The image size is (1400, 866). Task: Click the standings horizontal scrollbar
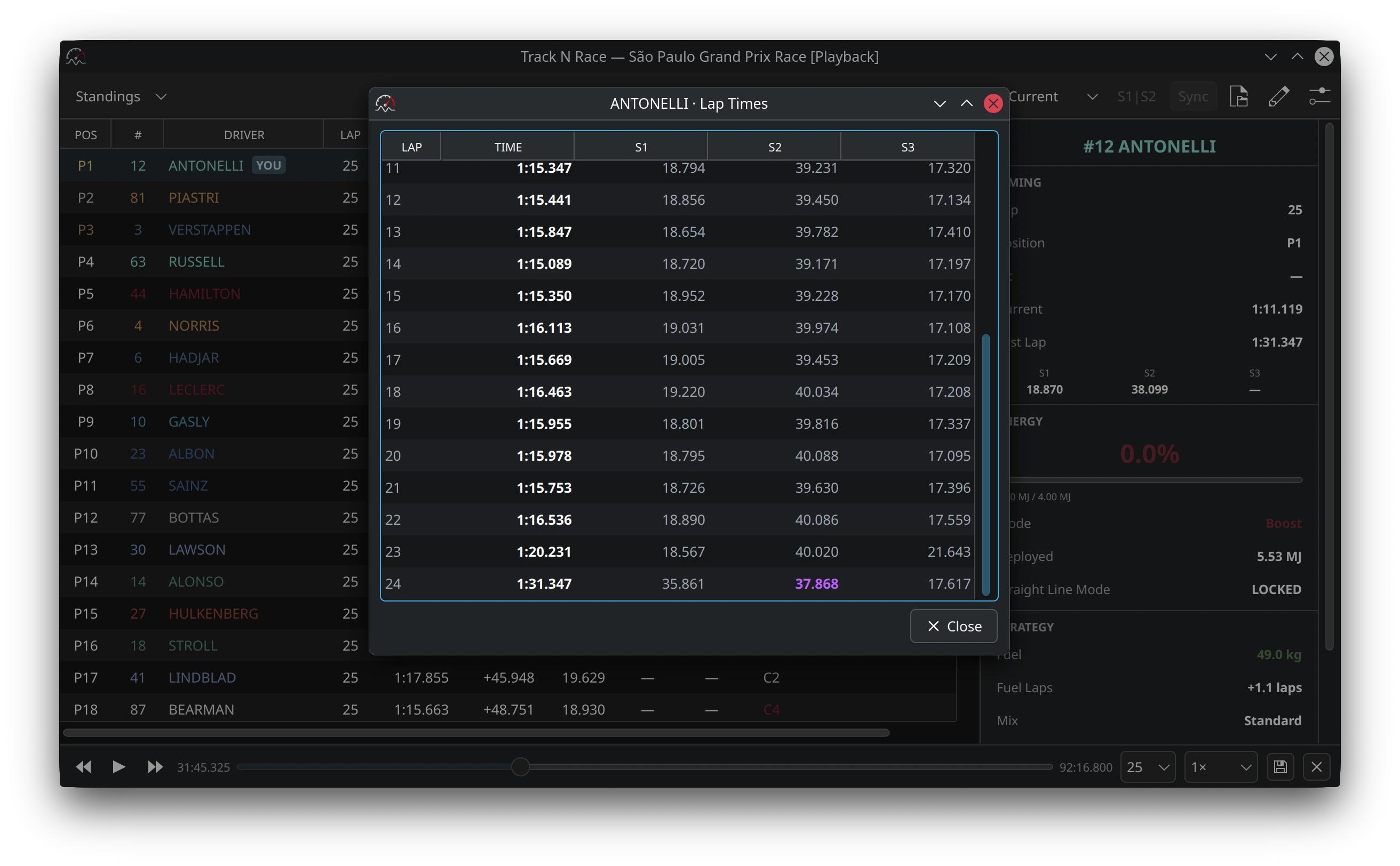(x=476, y=733)
